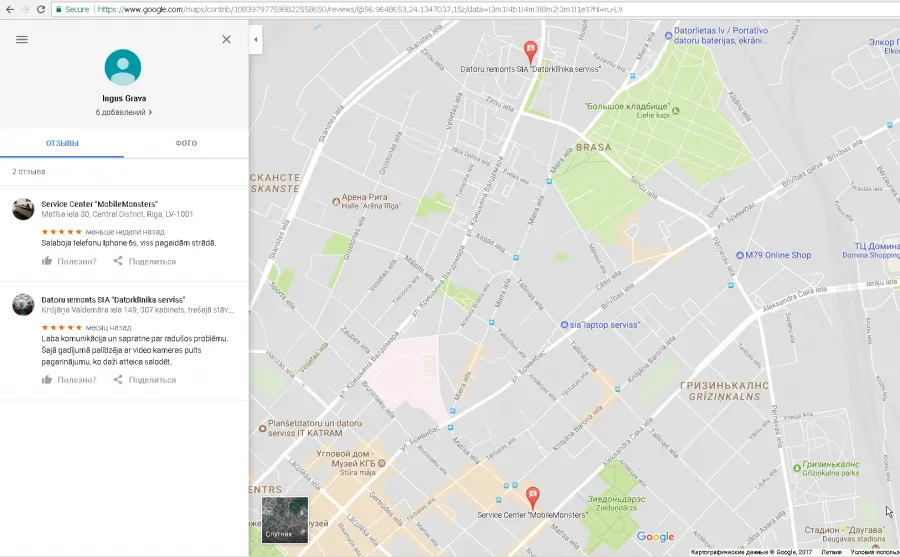Open Service Center "MobileMonsters" review title
The height and width of the screenshot is (557, 900).
[99, 204]
